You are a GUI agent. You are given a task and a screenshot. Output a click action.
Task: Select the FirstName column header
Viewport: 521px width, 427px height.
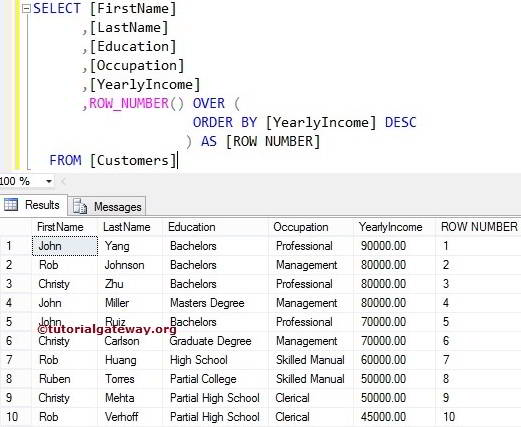coord(65,227)
